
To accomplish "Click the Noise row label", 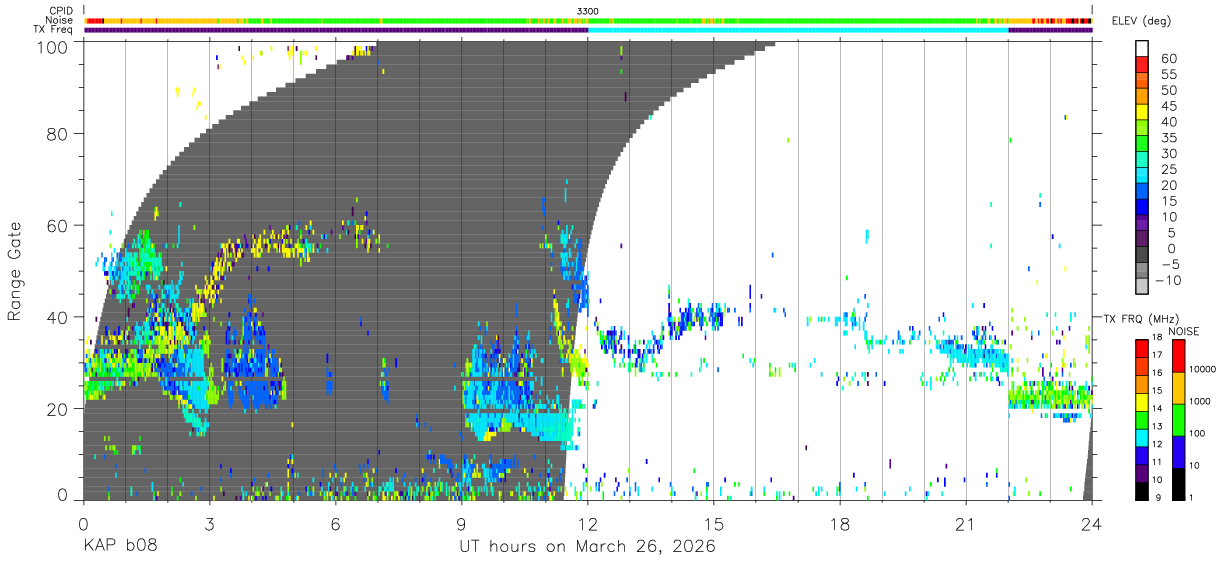I will (60, 20).
